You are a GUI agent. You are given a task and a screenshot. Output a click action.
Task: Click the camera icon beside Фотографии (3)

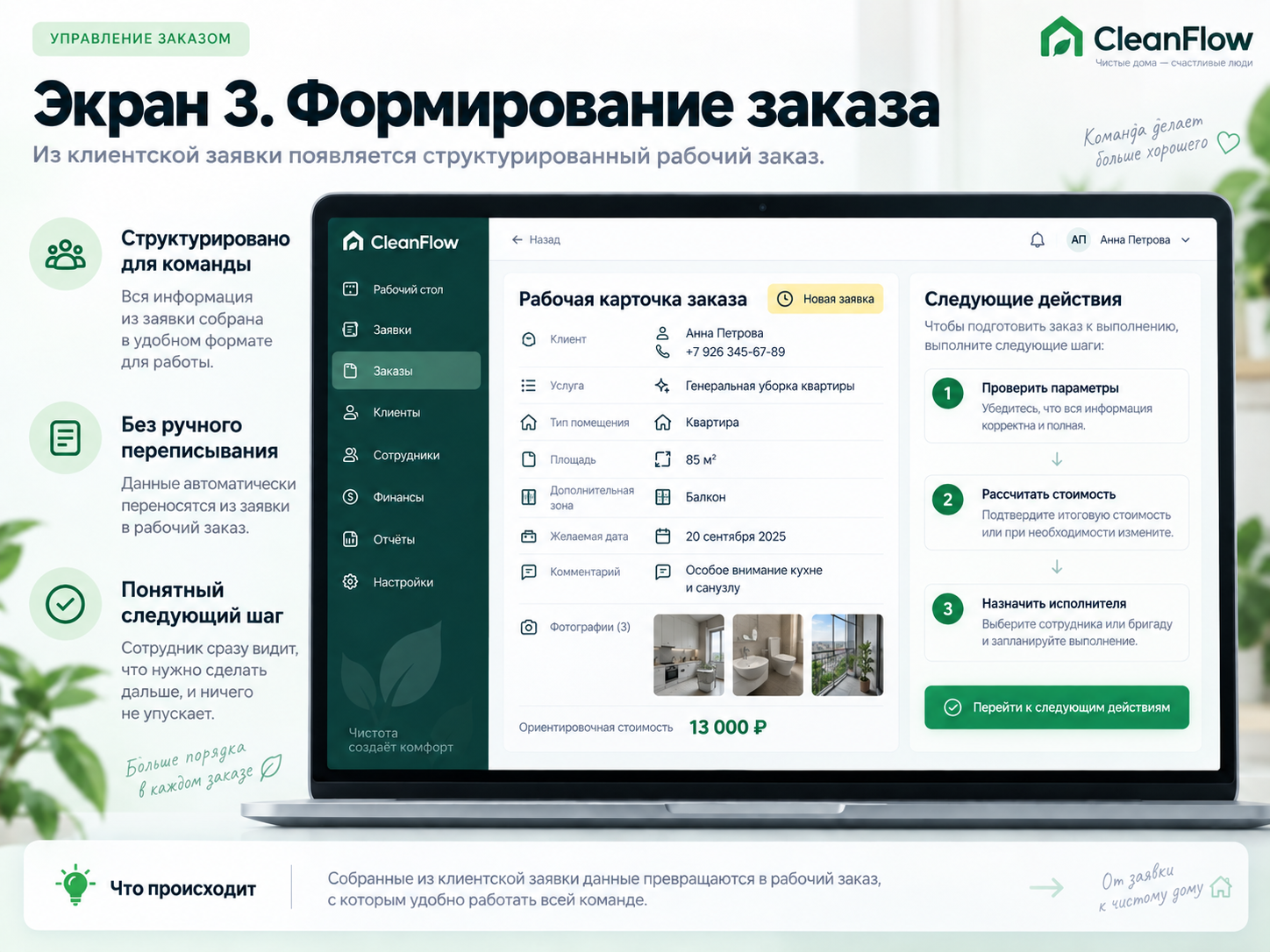[x=529, y=628]
